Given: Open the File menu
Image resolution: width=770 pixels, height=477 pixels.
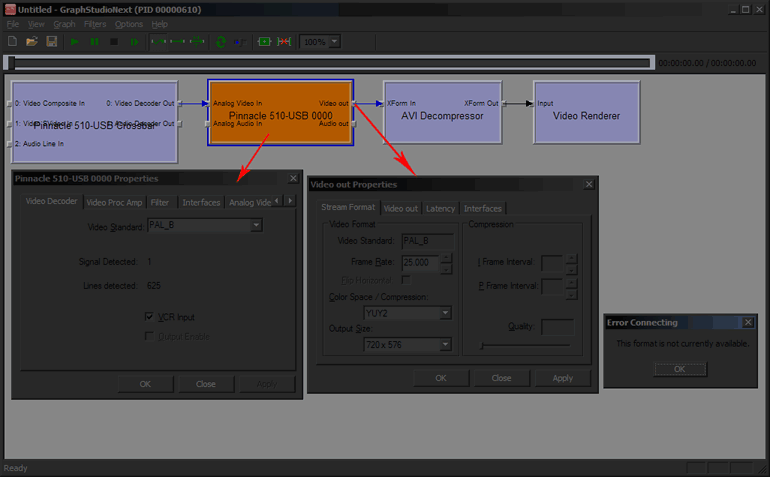Looking at the screenshot, I should tap(13, 24).
